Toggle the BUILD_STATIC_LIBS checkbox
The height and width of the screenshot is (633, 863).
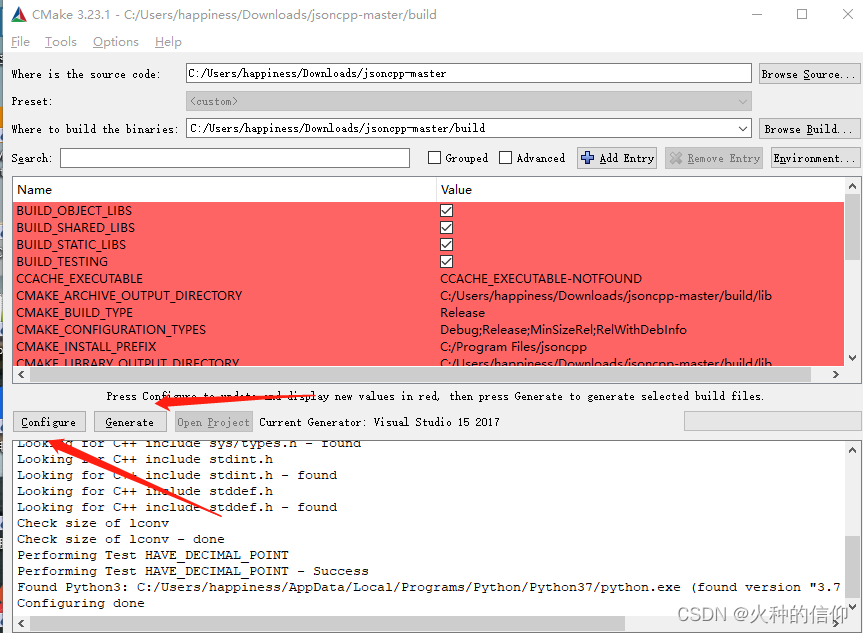pyautogui.click(x=446, y=245)
